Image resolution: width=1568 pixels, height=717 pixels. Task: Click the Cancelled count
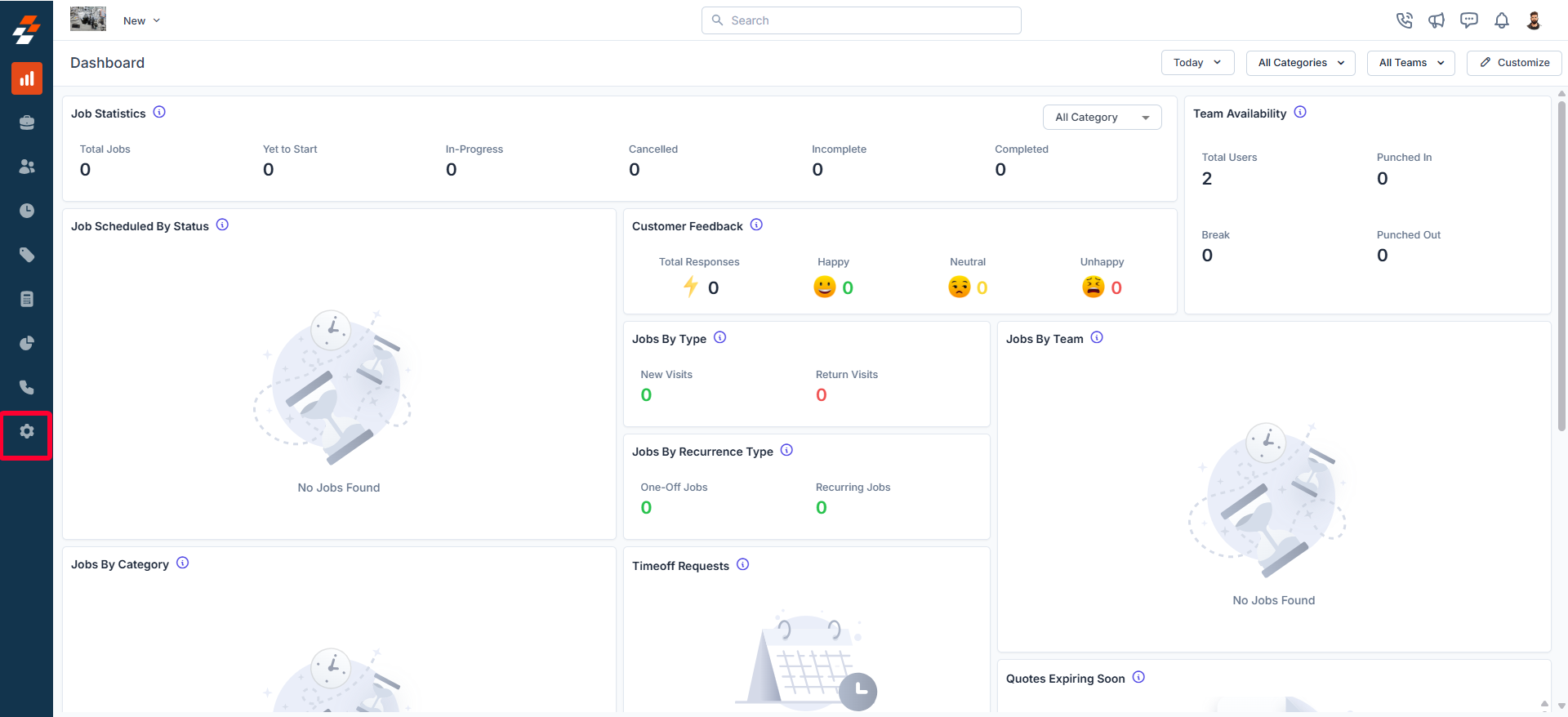[634, 170]
